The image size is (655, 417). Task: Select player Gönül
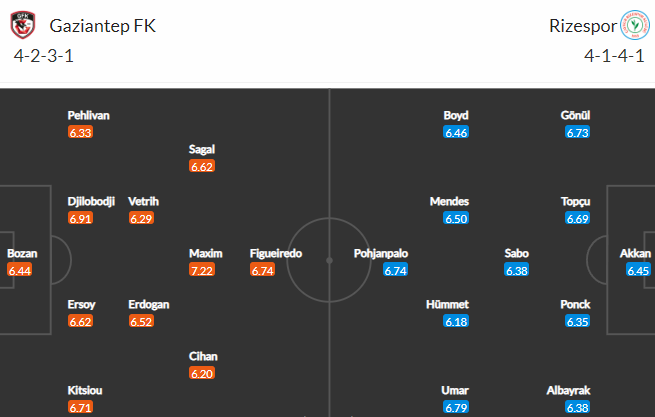tap(575, 115)
